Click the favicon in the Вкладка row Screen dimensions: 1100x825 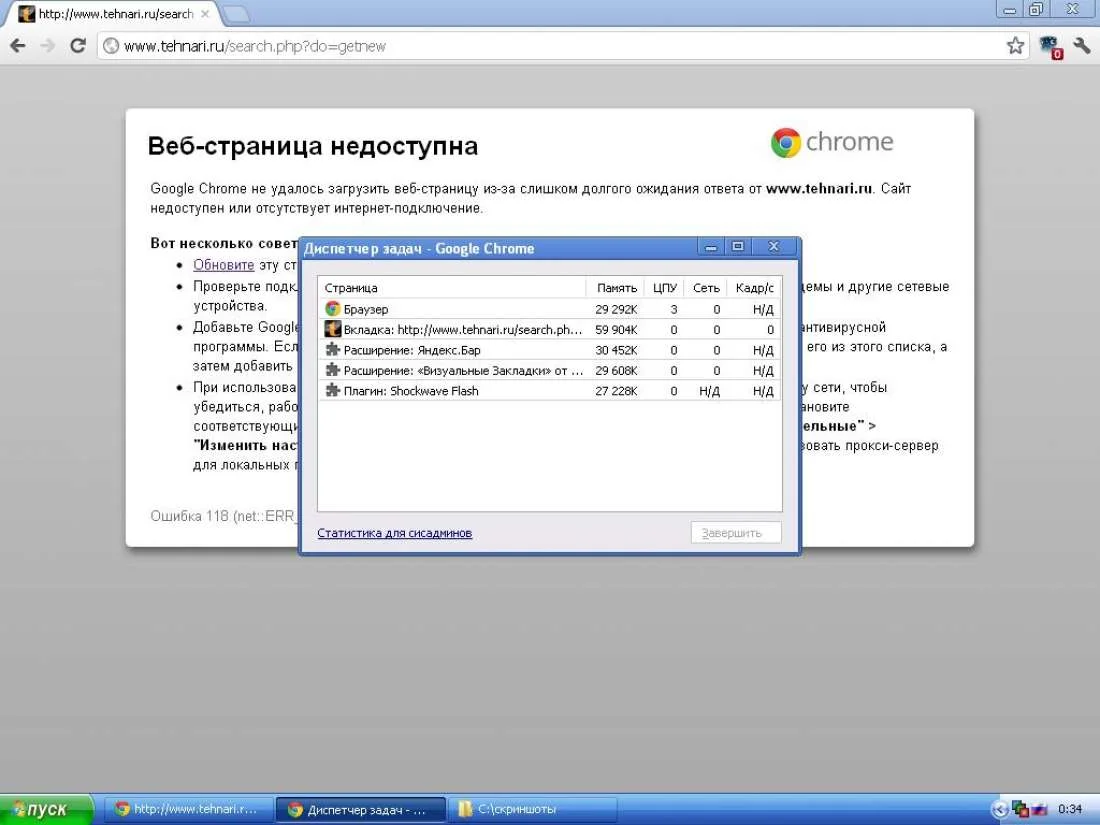pyautogui.click(x=333, y=329)
